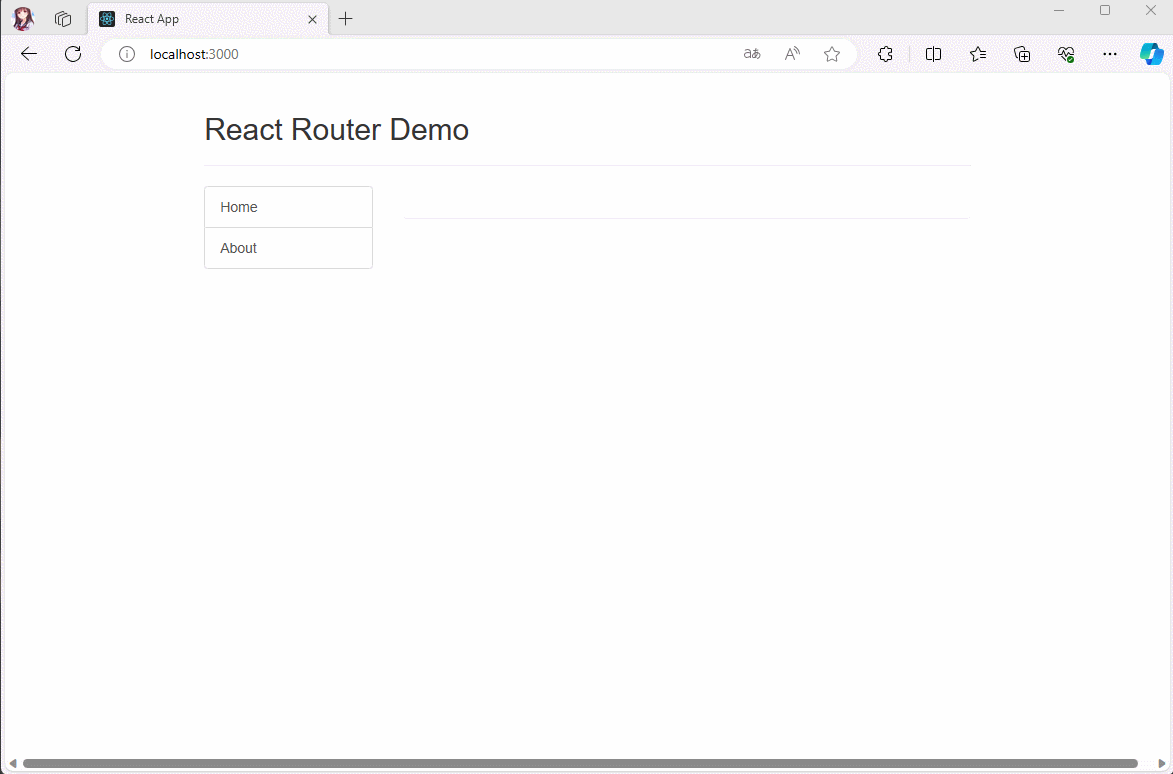Open the Favorites list
Viewport: 1173px width, 774px height.
tap(978, 54)
